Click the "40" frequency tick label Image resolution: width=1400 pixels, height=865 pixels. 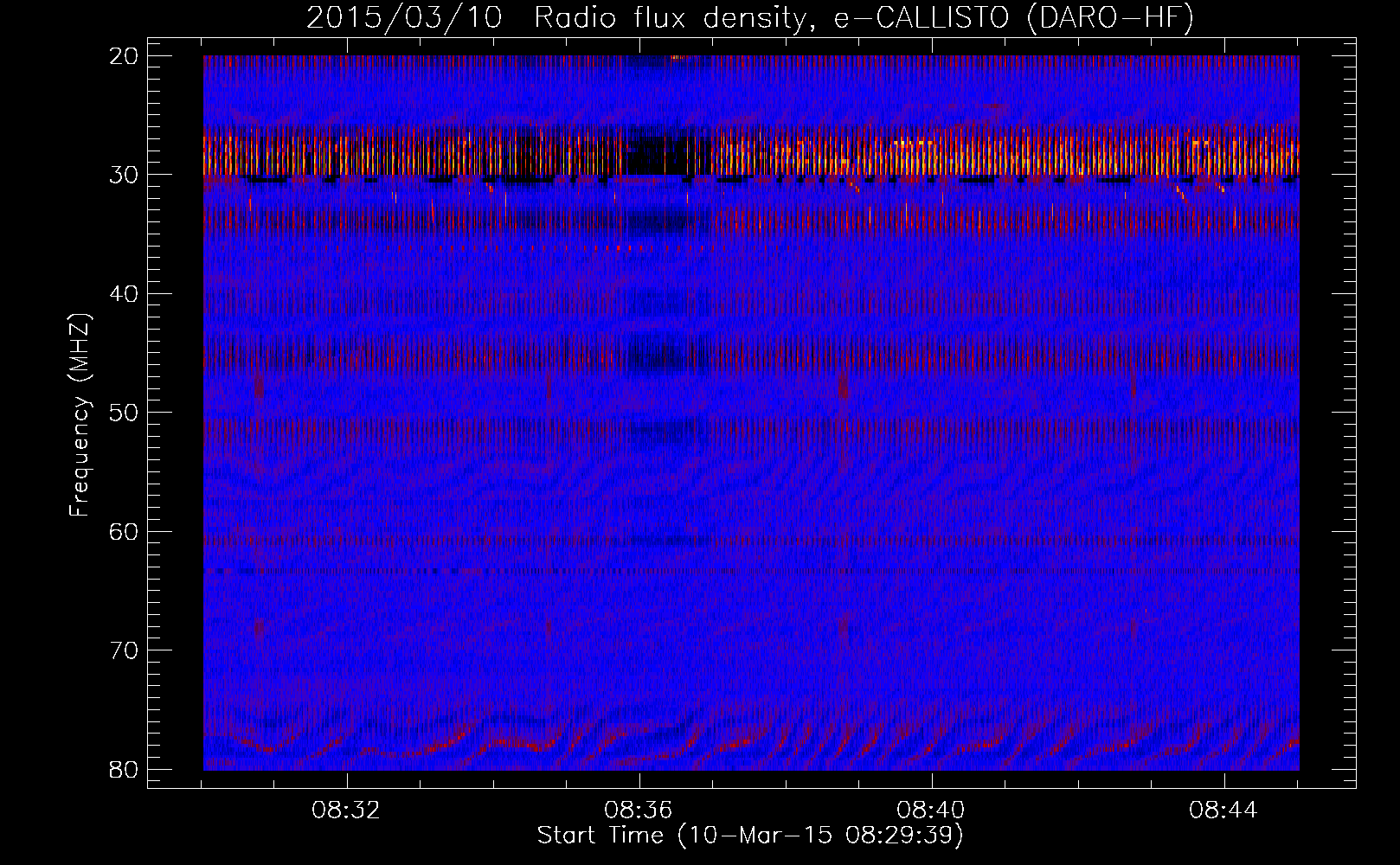tap(125, 294)
